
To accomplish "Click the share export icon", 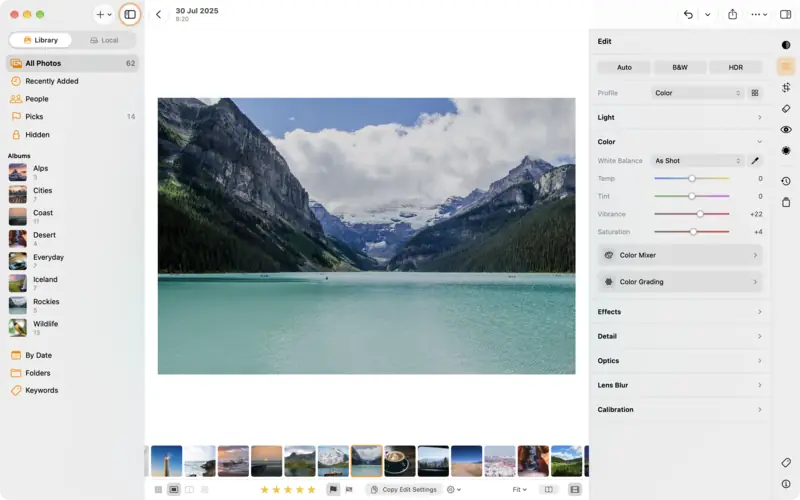I will (x=733, y=14).
